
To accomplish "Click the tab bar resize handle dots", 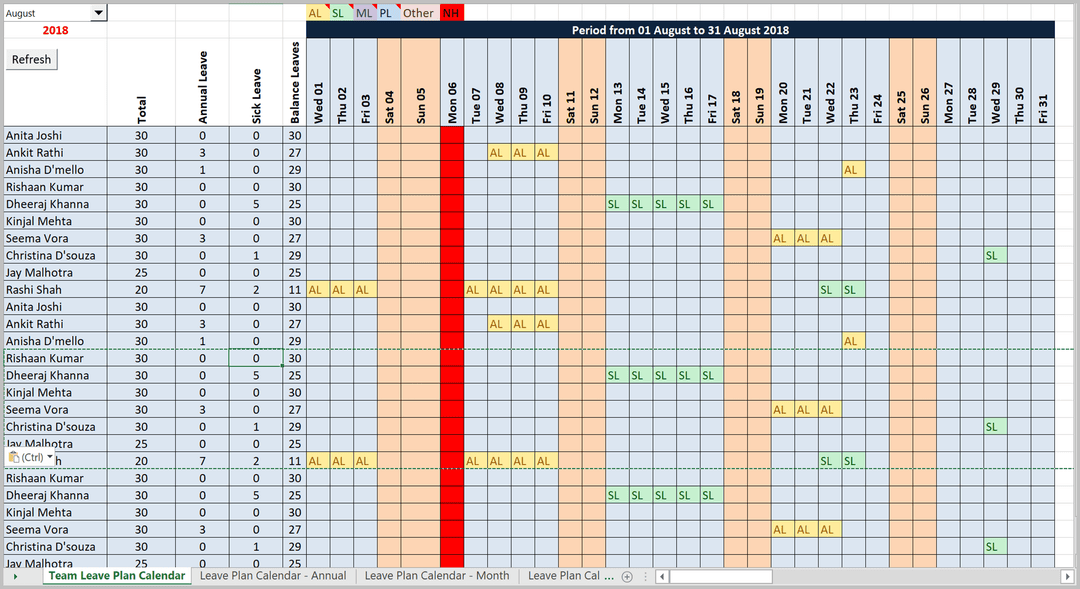I will coord(645,576).
